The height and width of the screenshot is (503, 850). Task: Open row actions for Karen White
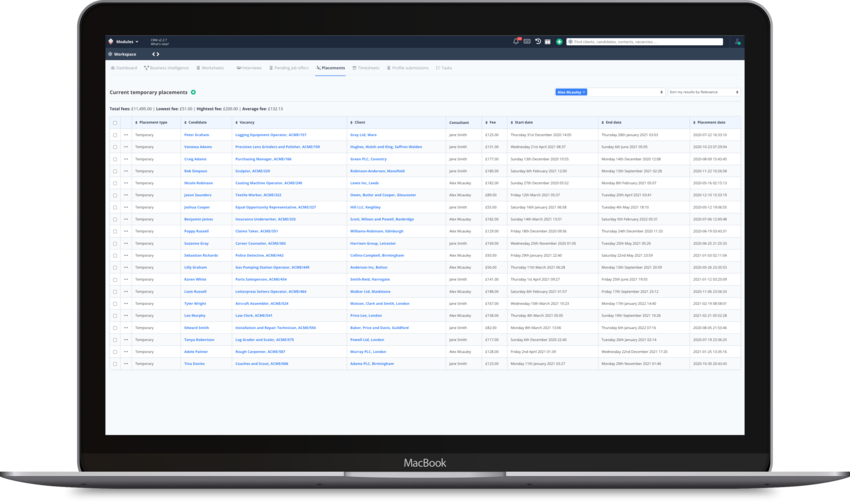pos(126,279)
